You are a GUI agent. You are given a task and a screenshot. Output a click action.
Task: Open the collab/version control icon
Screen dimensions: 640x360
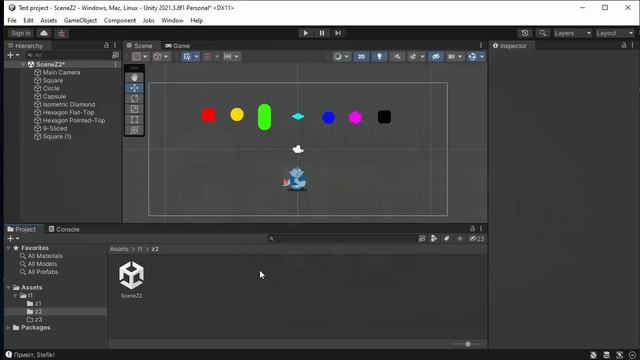(x=62, y=33)
